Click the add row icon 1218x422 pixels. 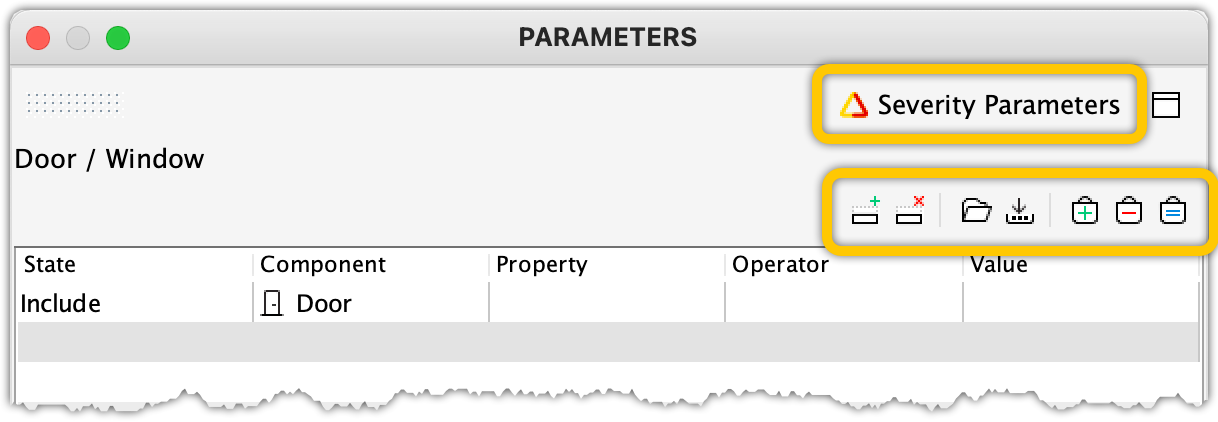[x=865, y=211]
